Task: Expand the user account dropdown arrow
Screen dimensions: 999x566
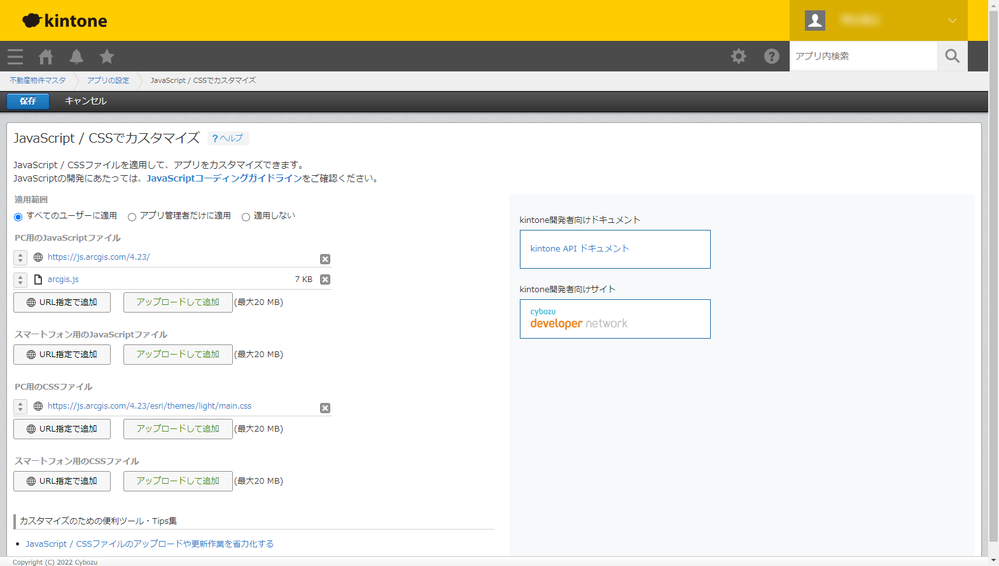Action: pyautogui.click(x=952, y=20)
